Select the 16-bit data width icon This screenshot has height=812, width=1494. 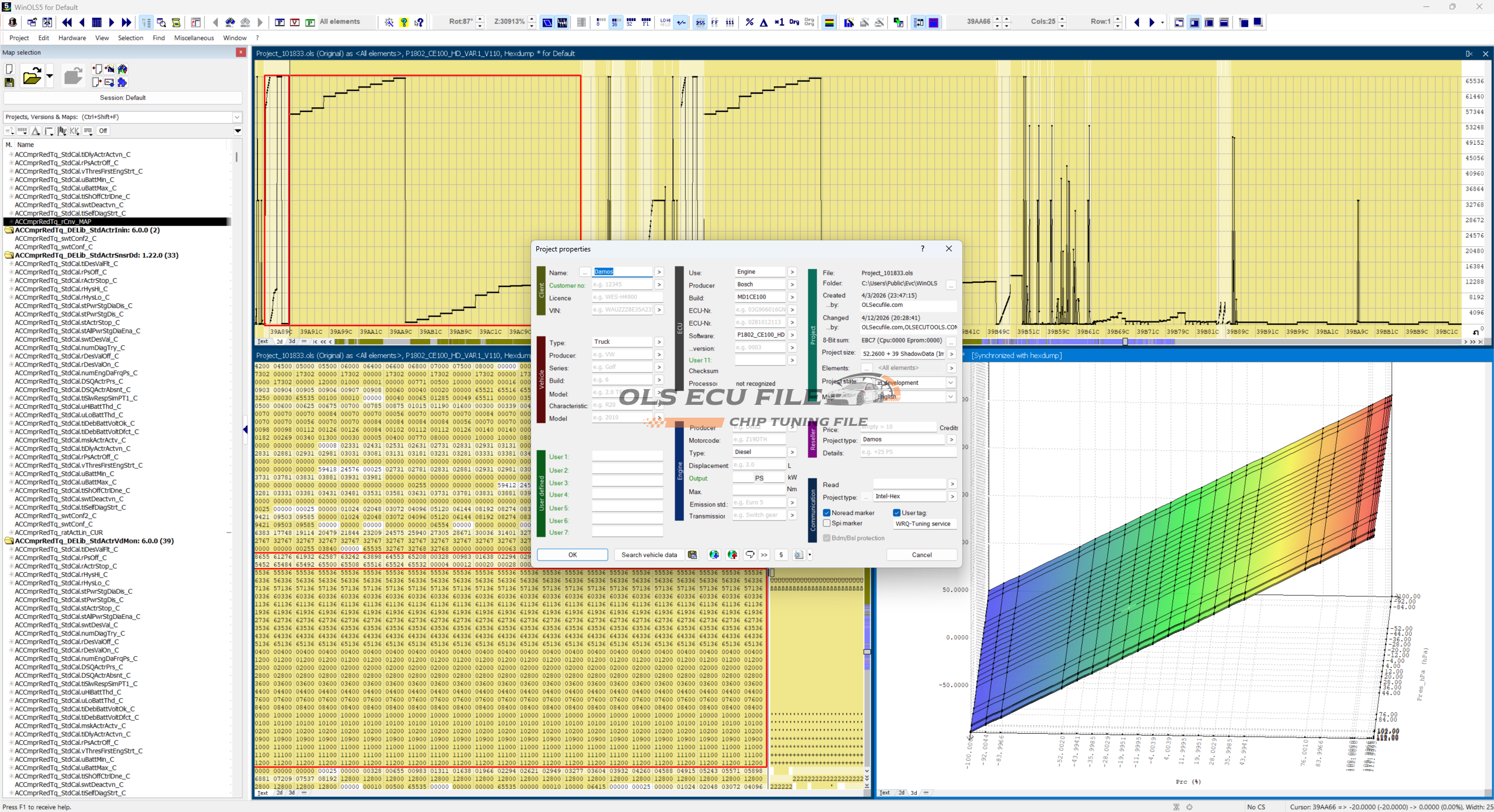[615, 22]
